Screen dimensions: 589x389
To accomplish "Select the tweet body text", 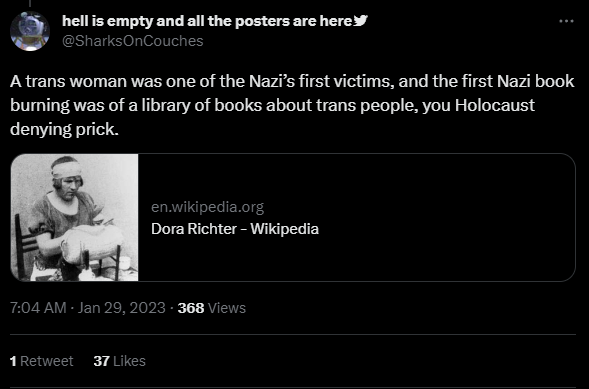I will [x=292, y=105].
